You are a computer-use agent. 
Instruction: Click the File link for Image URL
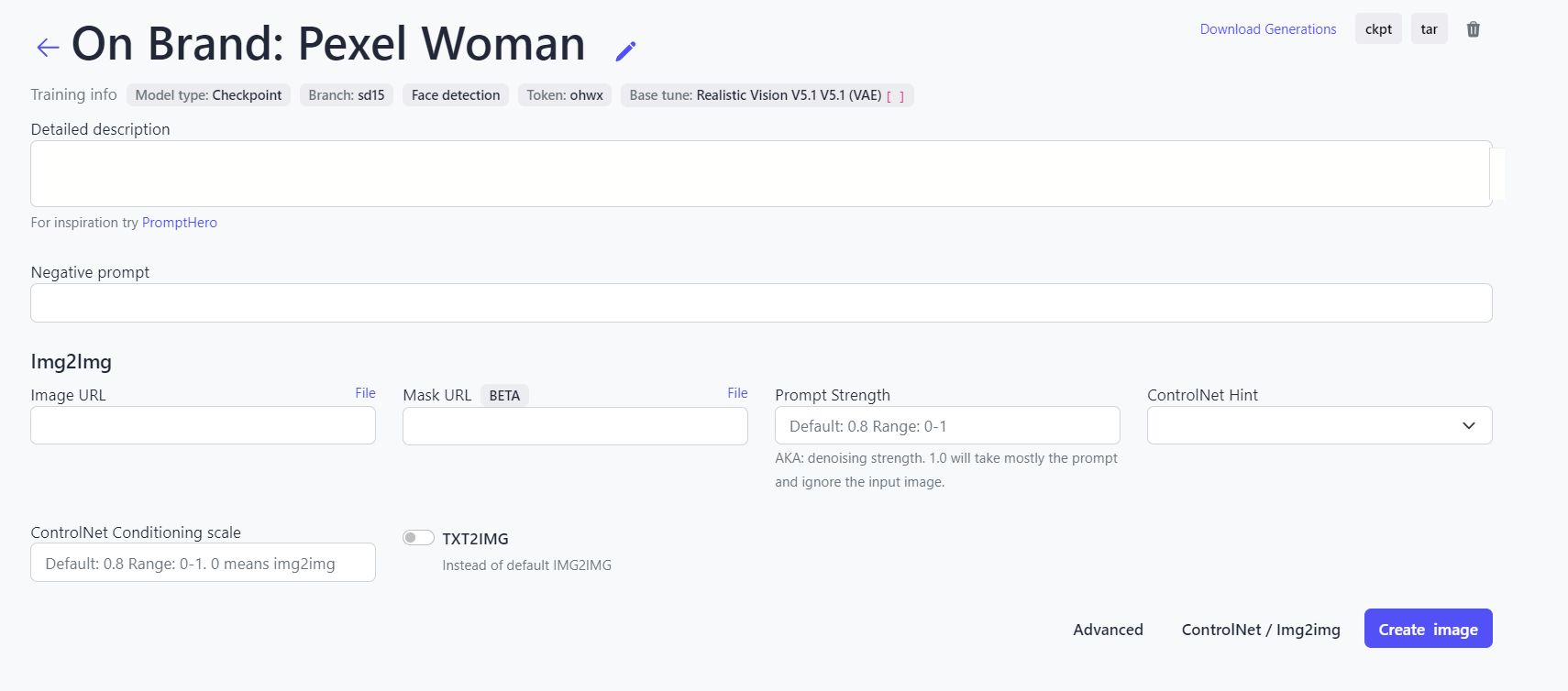point(365,393)
